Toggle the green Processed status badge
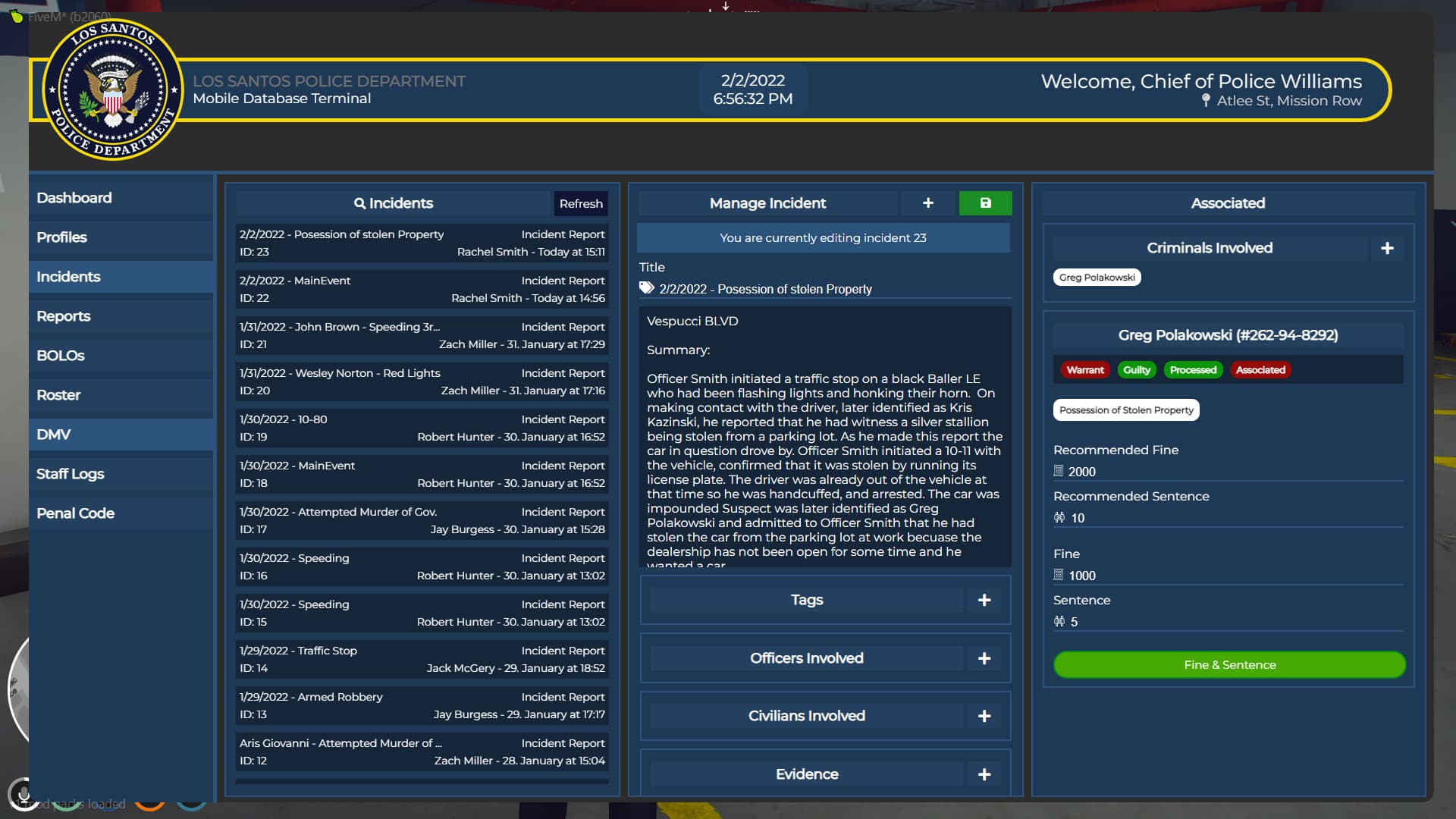 [1192, 370]
